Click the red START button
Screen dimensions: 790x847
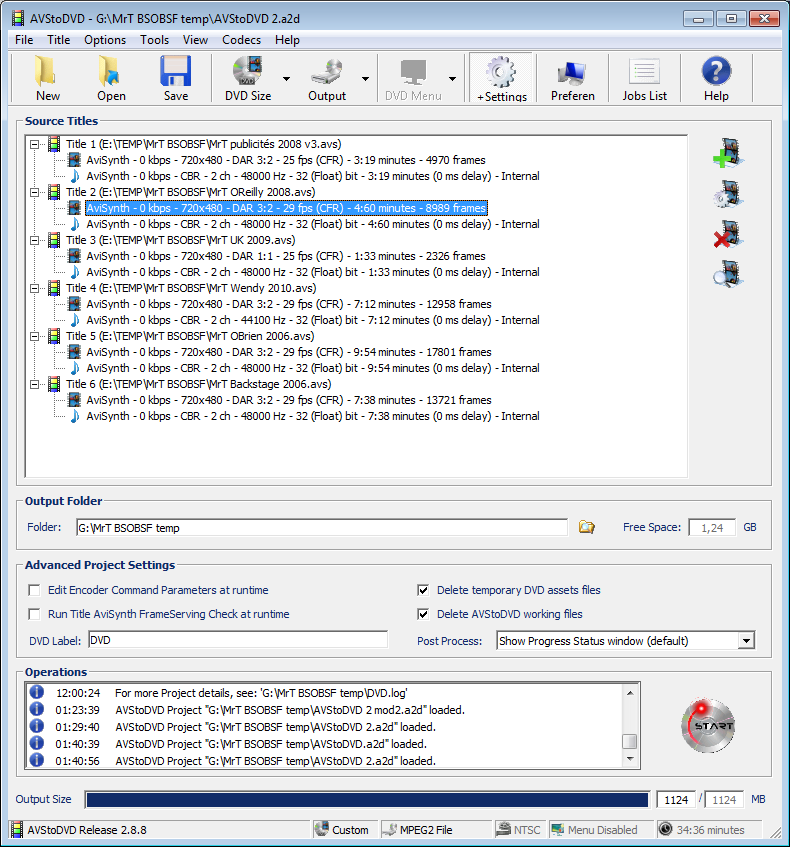tap(707, 725)
